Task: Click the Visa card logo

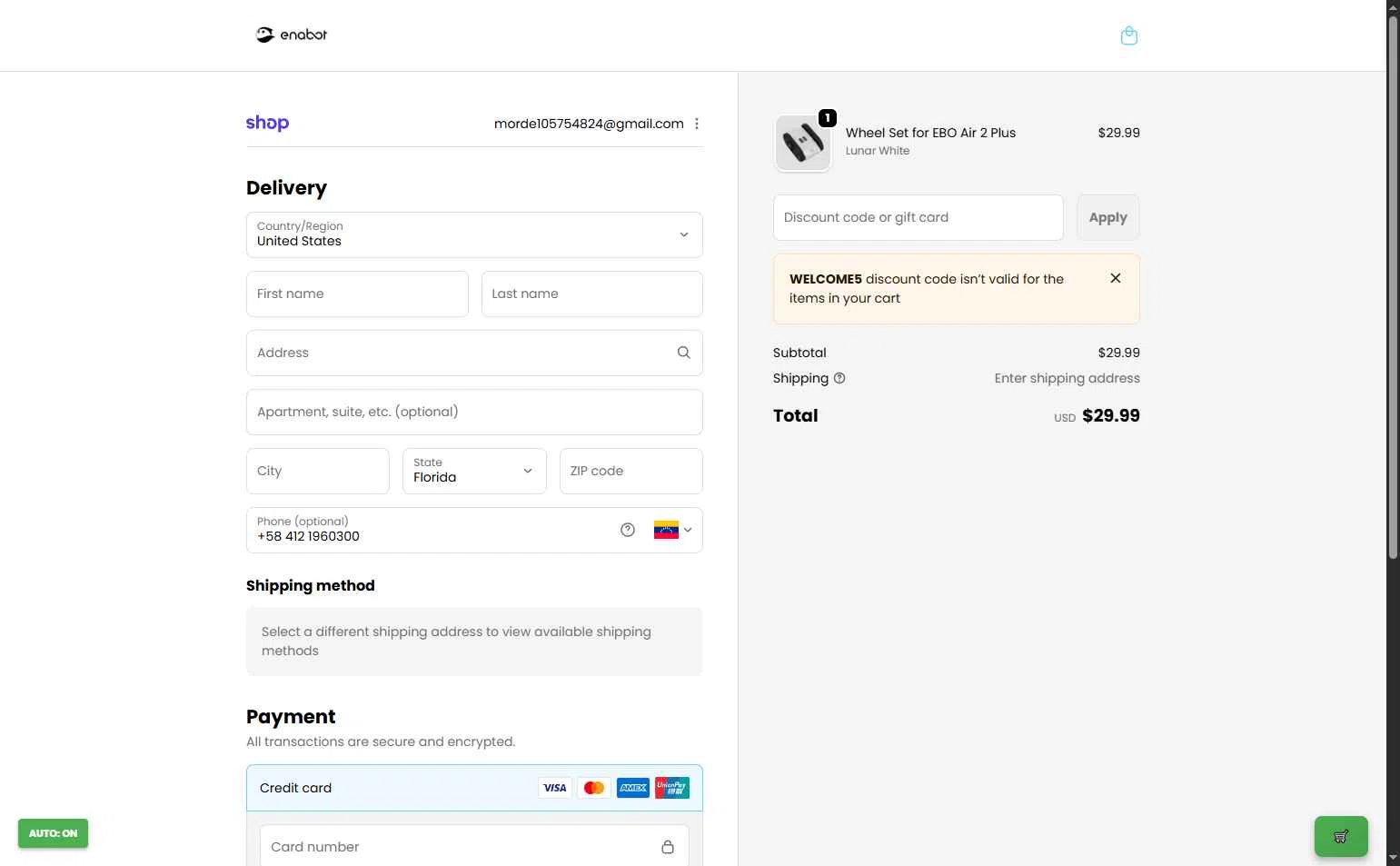Action: (x=555, y=788)
